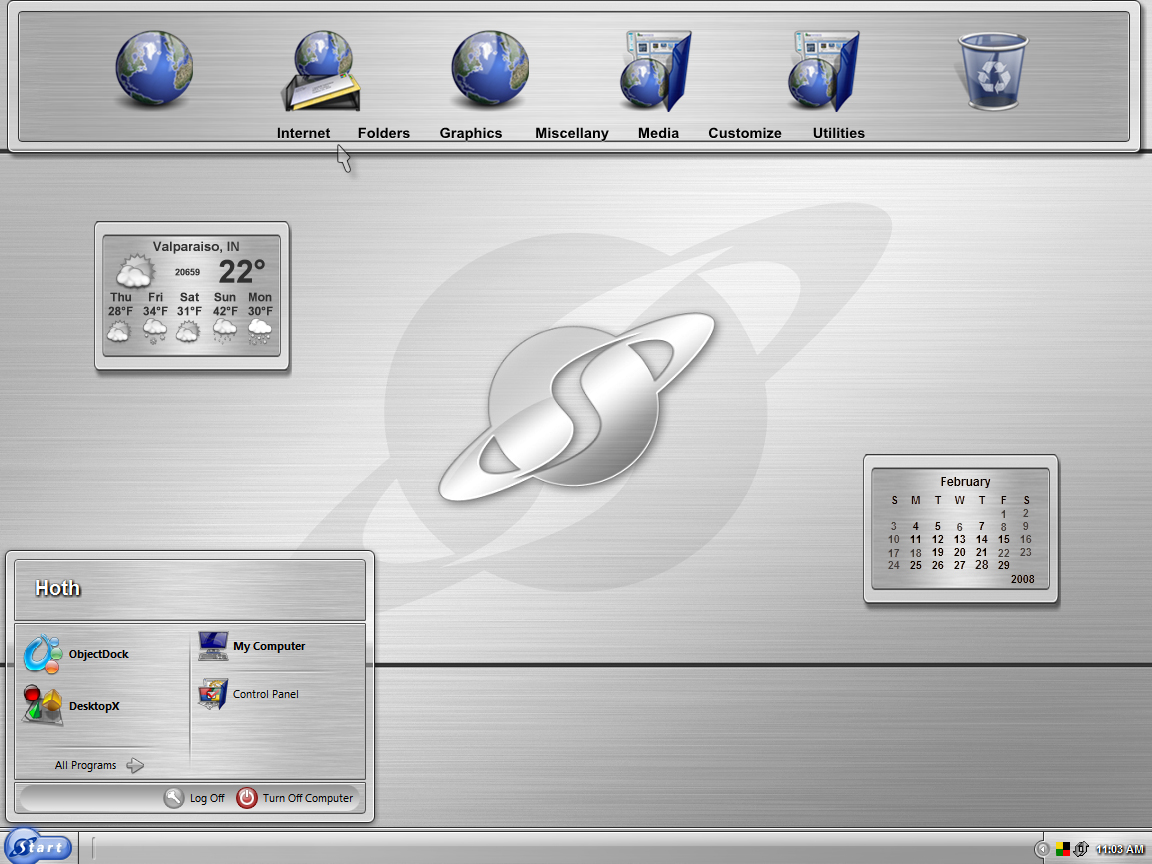Viewport: 1152px width, 864px height.
Task: Switch to the Internet tab
Action: click(303, 133)
